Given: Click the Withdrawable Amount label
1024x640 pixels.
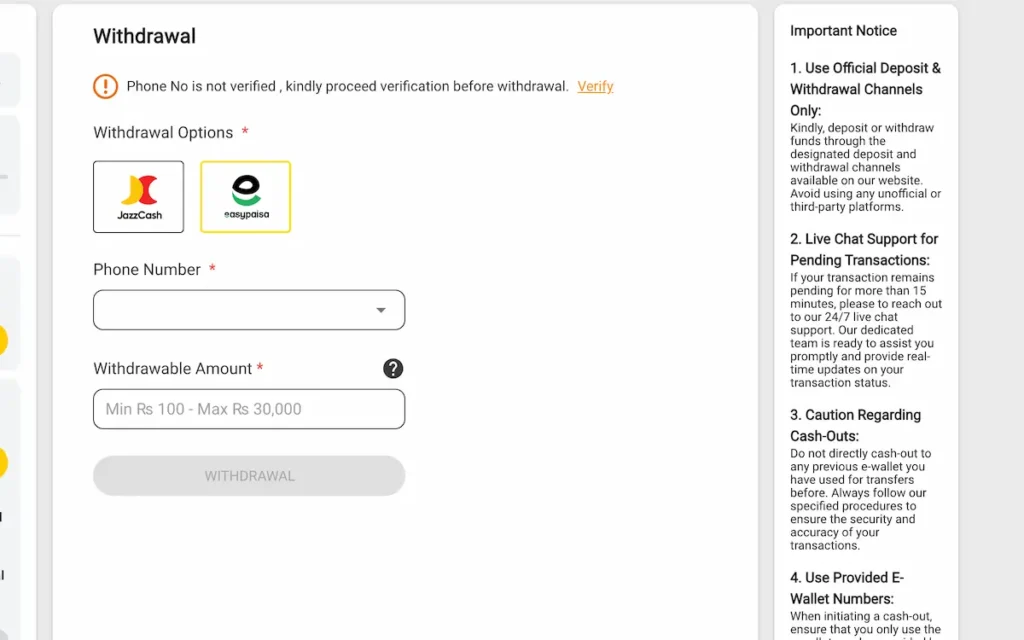Looking at the screenshot, I should 172,368.
